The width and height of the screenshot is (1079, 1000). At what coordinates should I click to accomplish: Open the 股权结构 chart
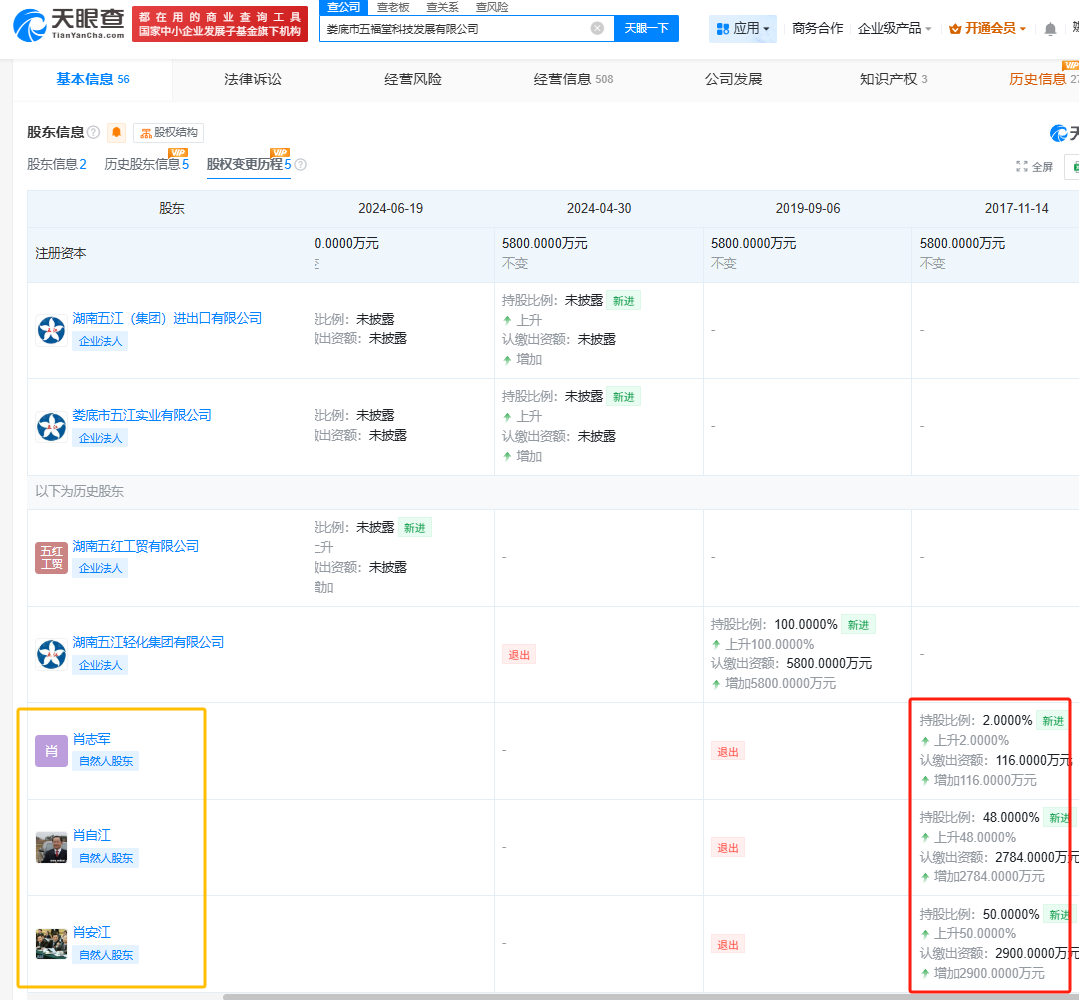pos(169,132)
